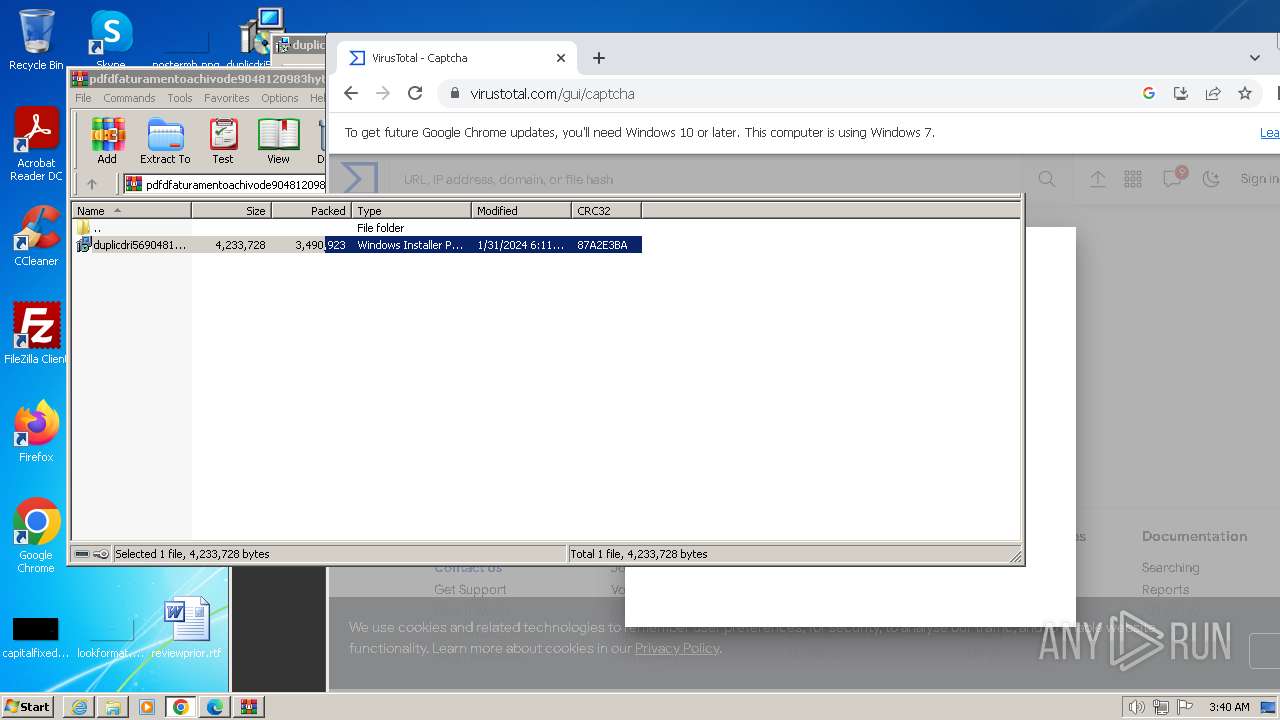
Task: Click the volume icon in system tray
Action: (x=1136, y=707)
